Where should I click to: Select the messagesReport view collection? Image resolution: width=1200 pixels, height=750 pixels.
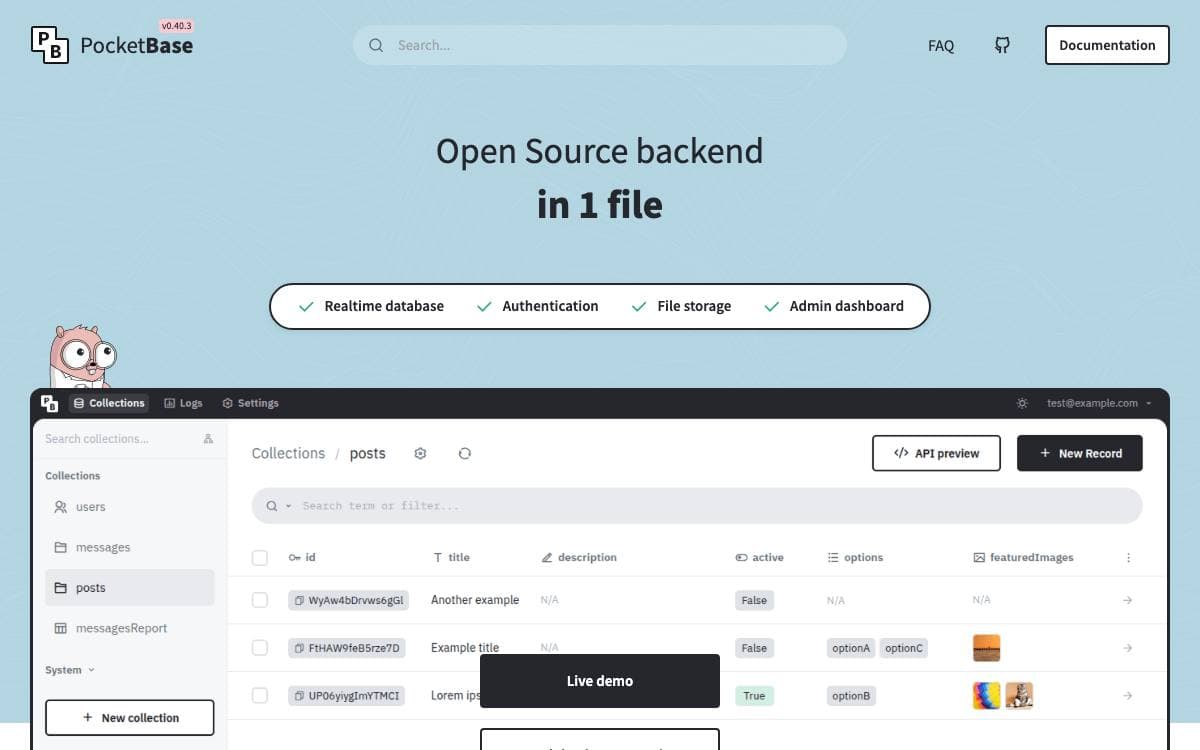pyautogui.click(x=130, y=628)
